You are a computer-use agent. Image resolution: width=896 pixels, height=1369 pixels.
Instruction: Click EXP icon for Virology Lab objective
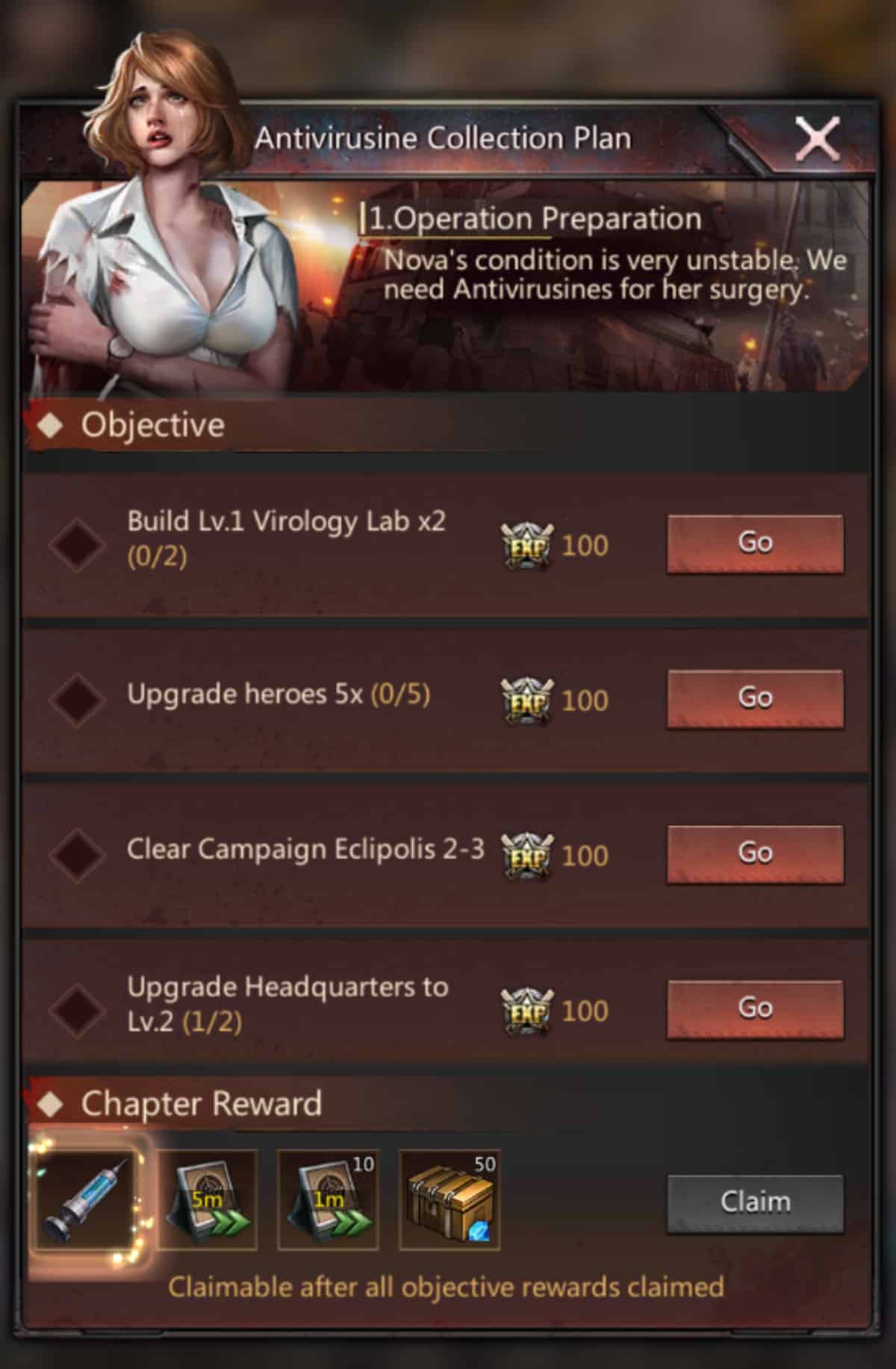pos(527,546)
